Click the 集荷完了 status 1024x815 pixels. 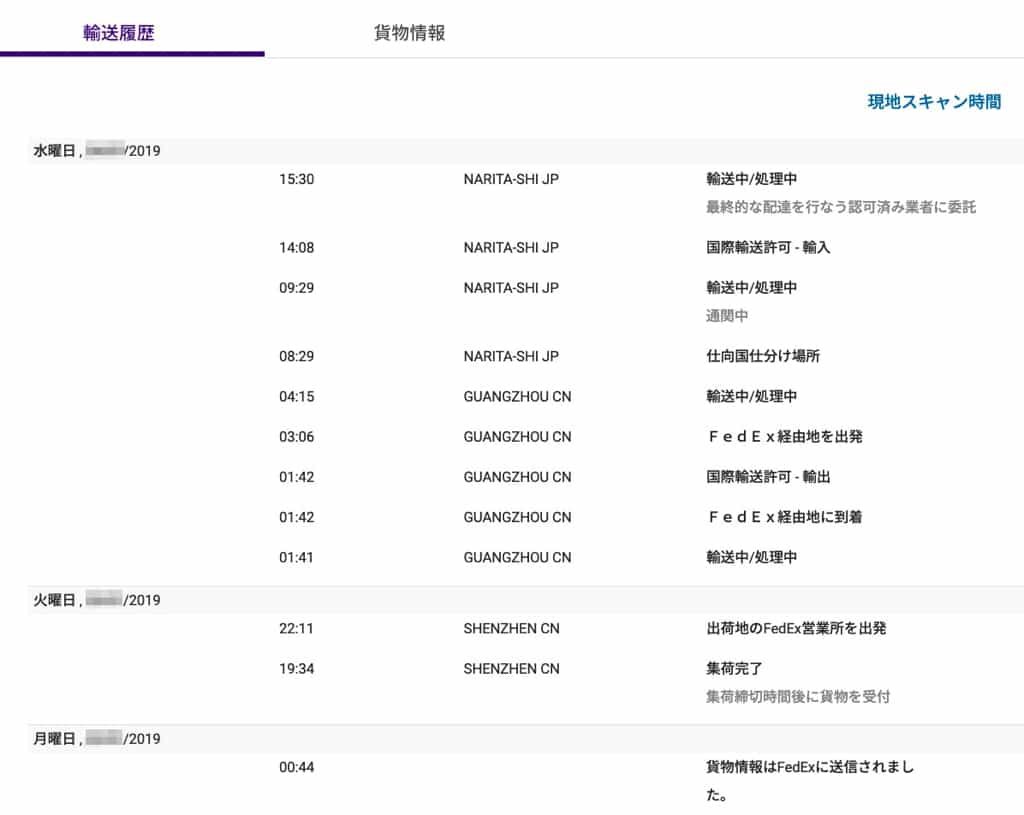(x=734, y=669)
